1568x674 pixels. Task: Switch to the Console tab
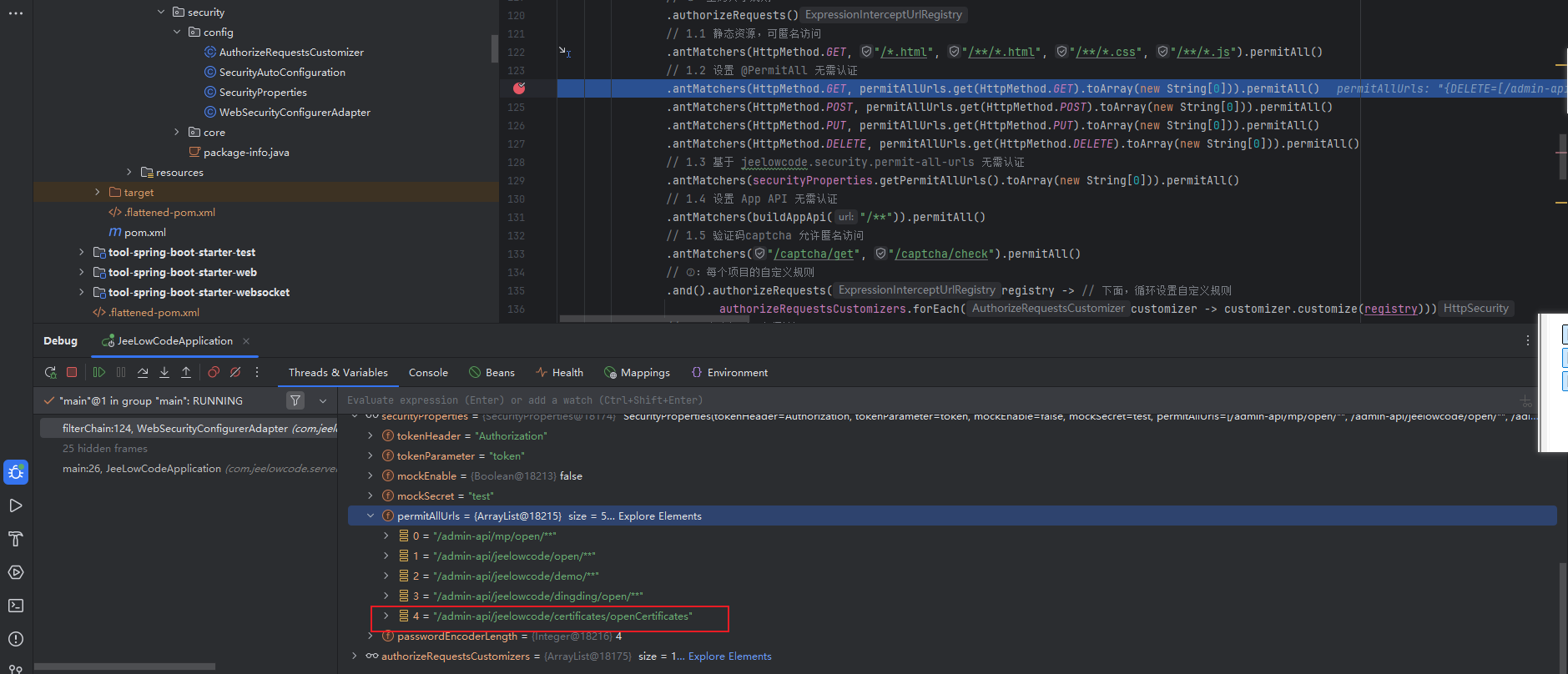pyautogui.click(x=428, y=372)
